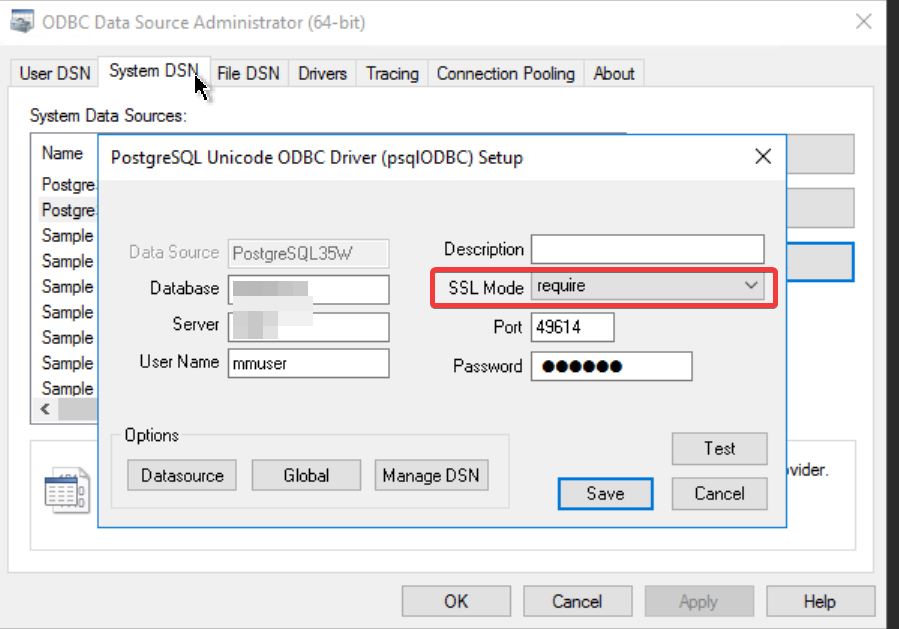Click the User Name field containing mmuser
Screen dimensions: 899x629
(308, 364)
